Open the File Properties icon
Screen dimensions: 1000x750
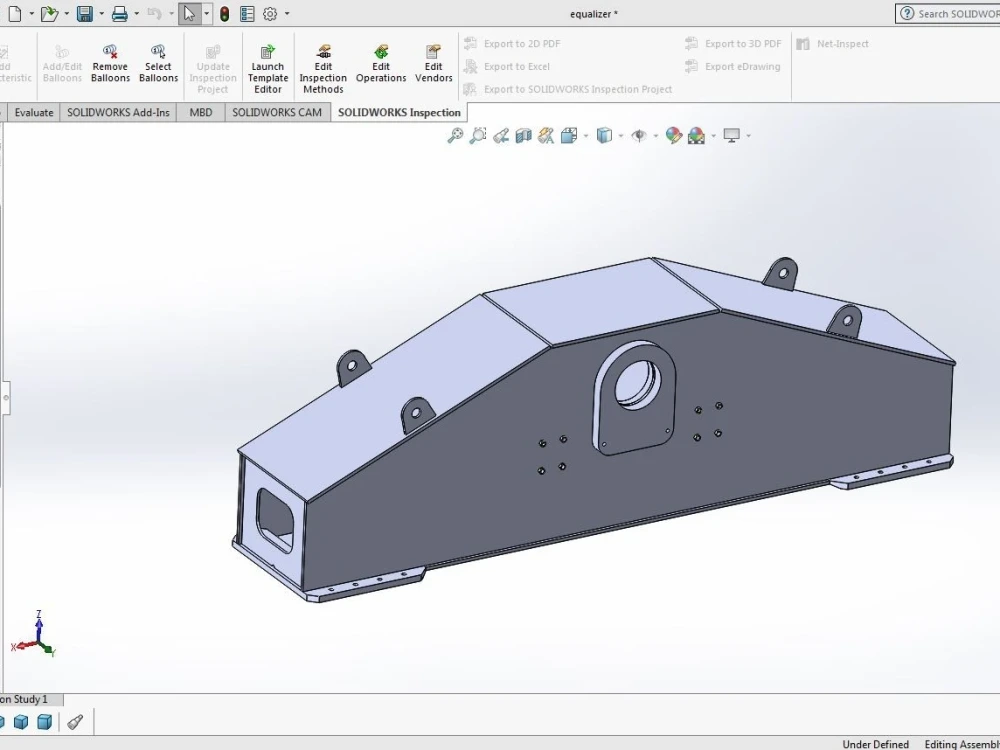(x=247, y=13)
